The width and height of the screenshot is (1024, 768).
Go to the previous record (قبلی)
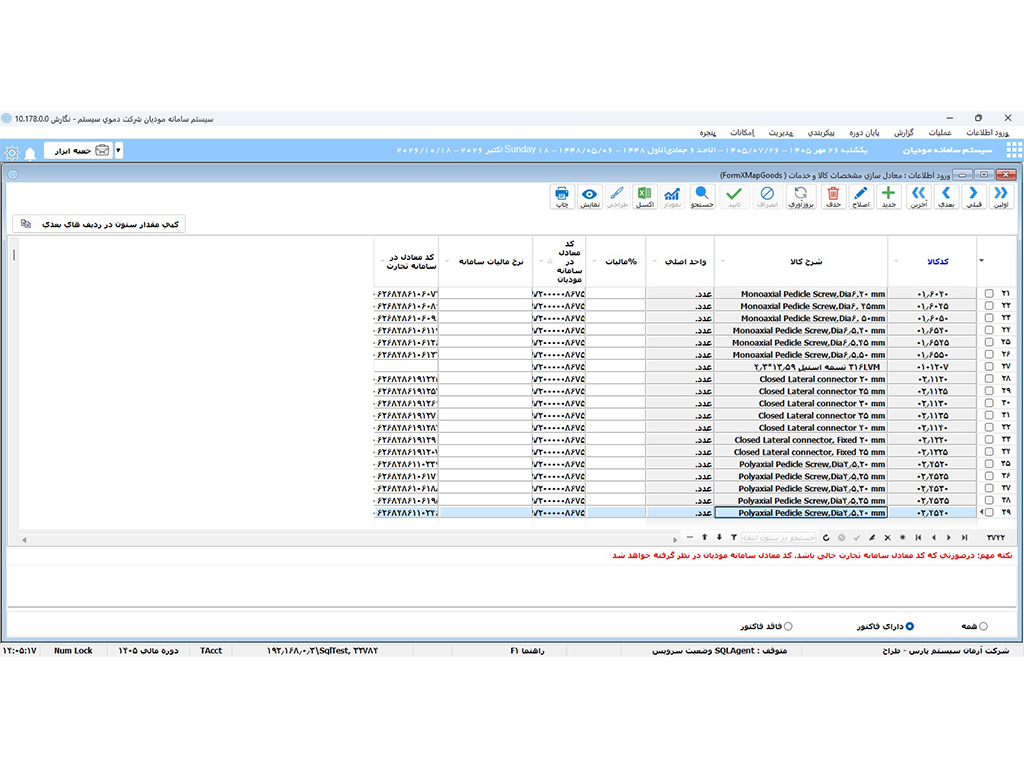pyautogui.click(x=974, y=197)
